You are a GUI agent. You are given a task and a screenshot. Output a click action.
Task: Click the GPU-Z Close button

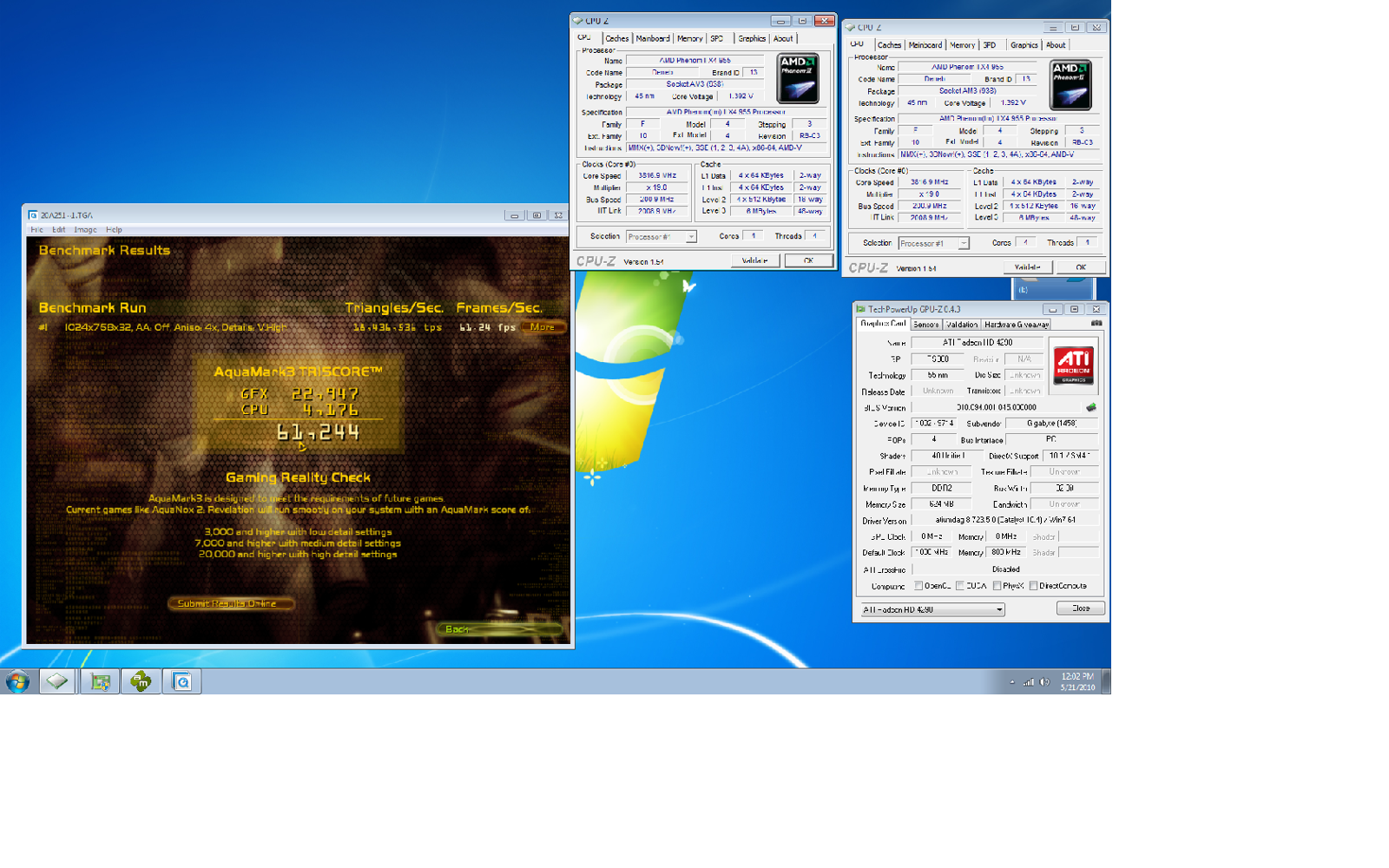tap(1081, 608)
